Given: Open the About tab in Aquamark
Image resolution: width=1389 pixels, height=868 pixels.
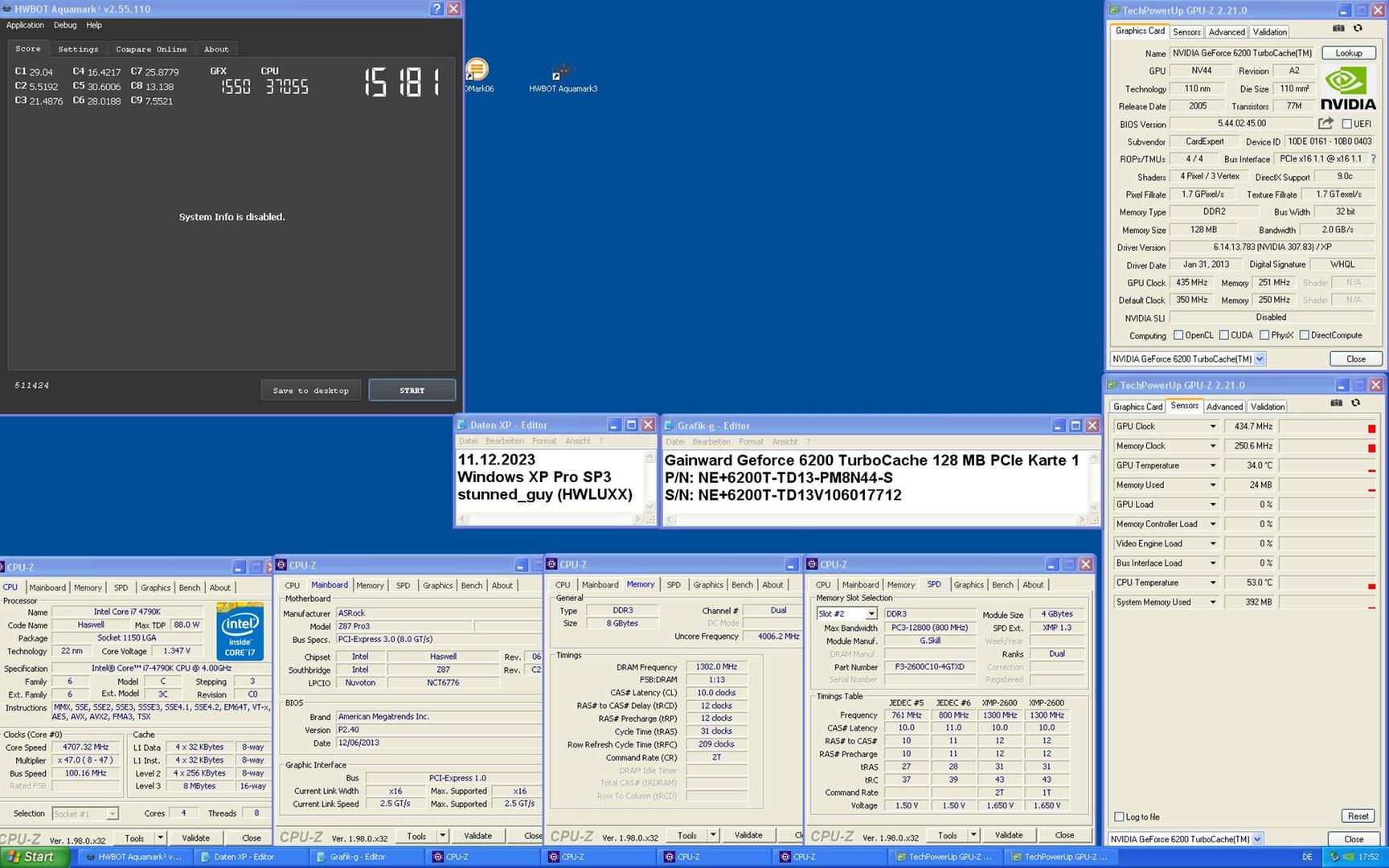Looking at the screenshot, I should pyautogui.click(x=216, y=49).
